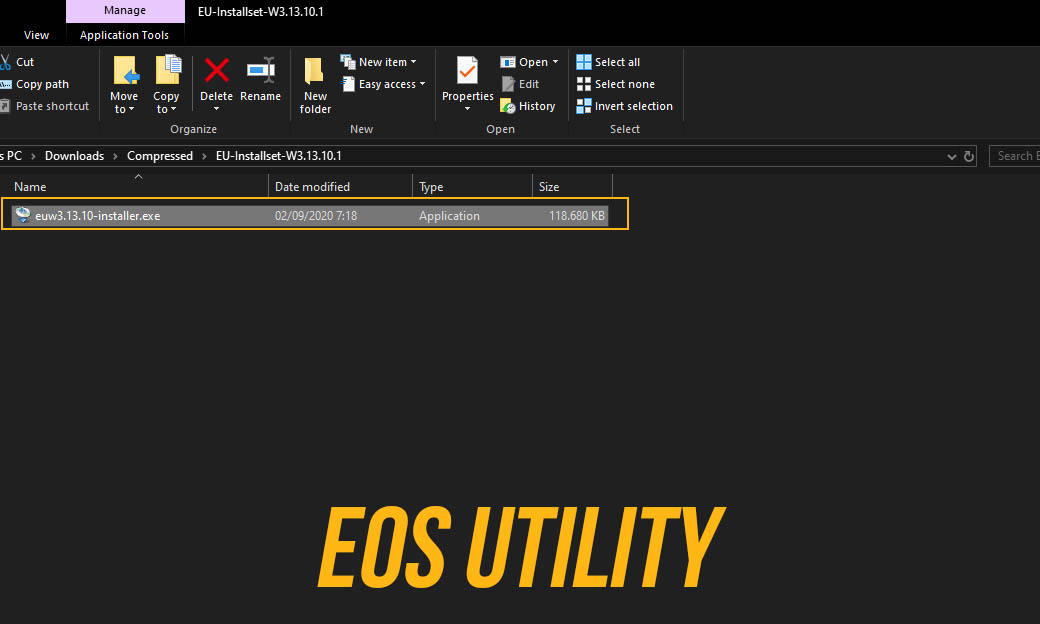Expand the Delete dropdown arrow
Screen dimensions: 1040x624
click(216, 109)
